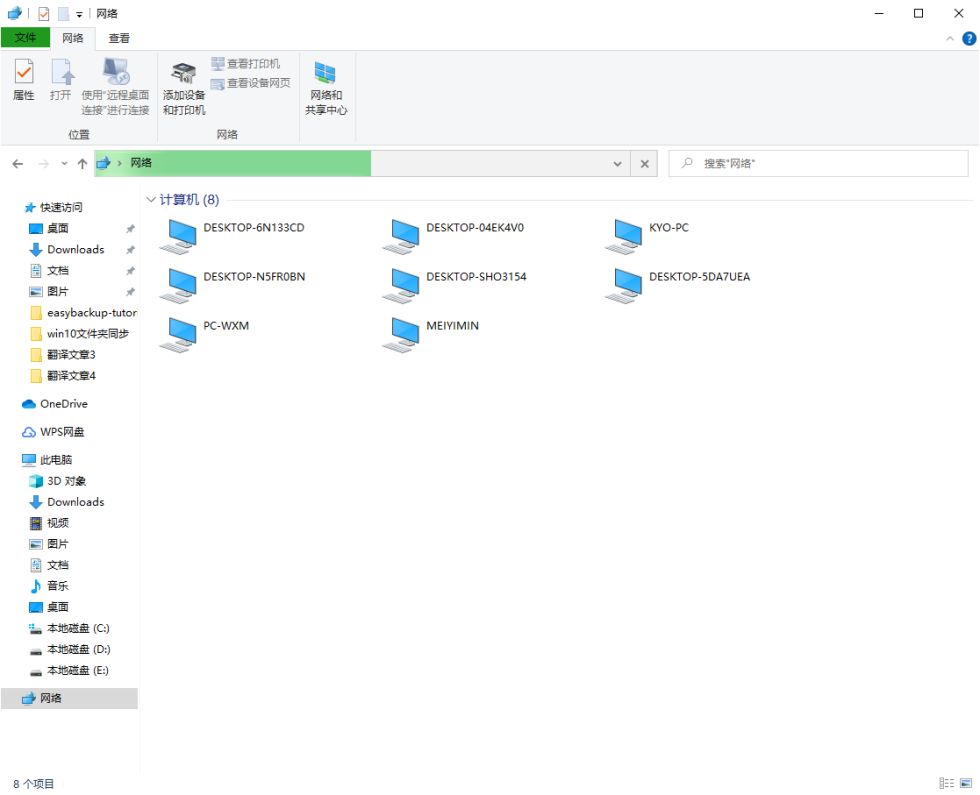Go up one level with the up arrow

click(82, 164)
